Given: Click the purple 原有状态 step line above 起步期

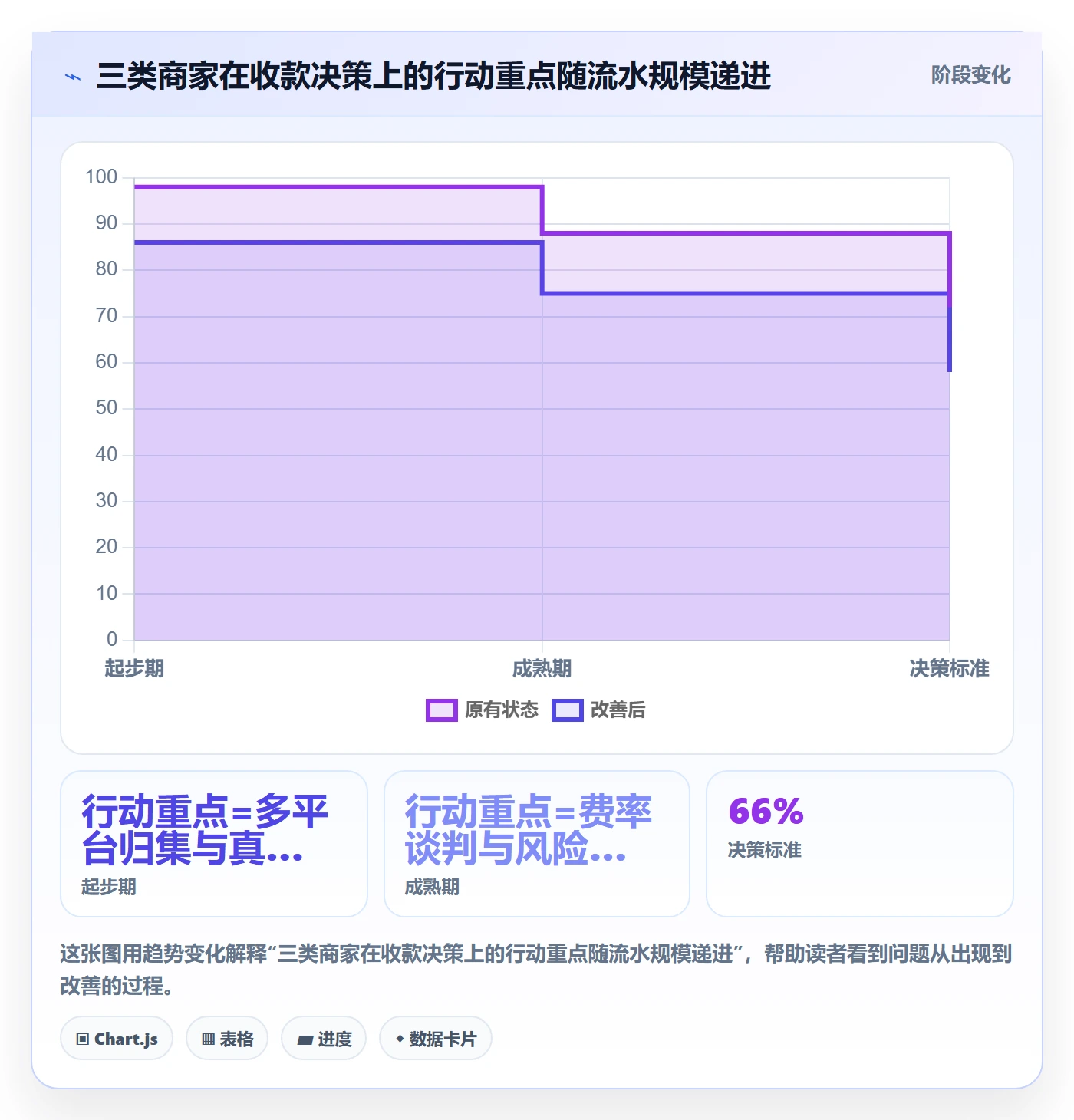Looking at the screenshot, I should pyautogui.click(x=338, y=187).
